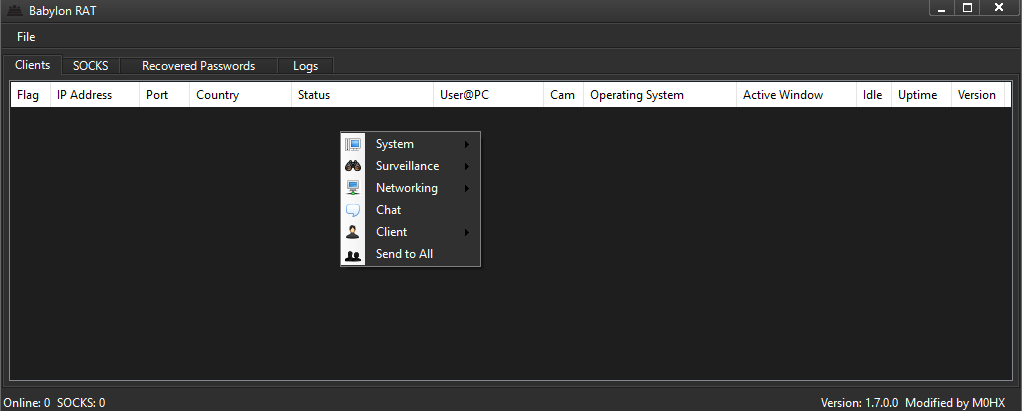
Task: Open the Logs tab
Action: 306,66
